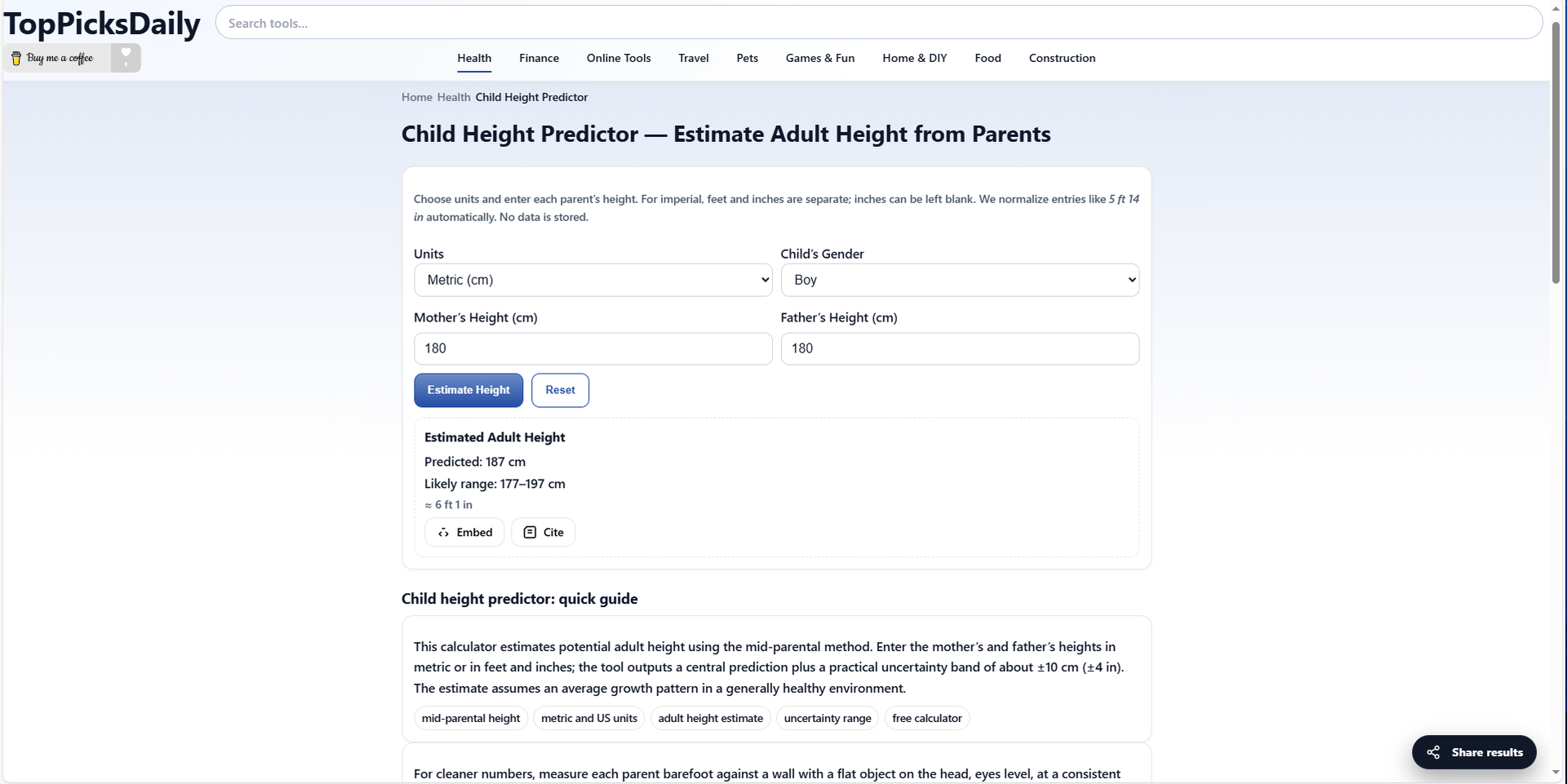Click the Share results icon
The image size is (1567, 784).
pos(1433,752)
